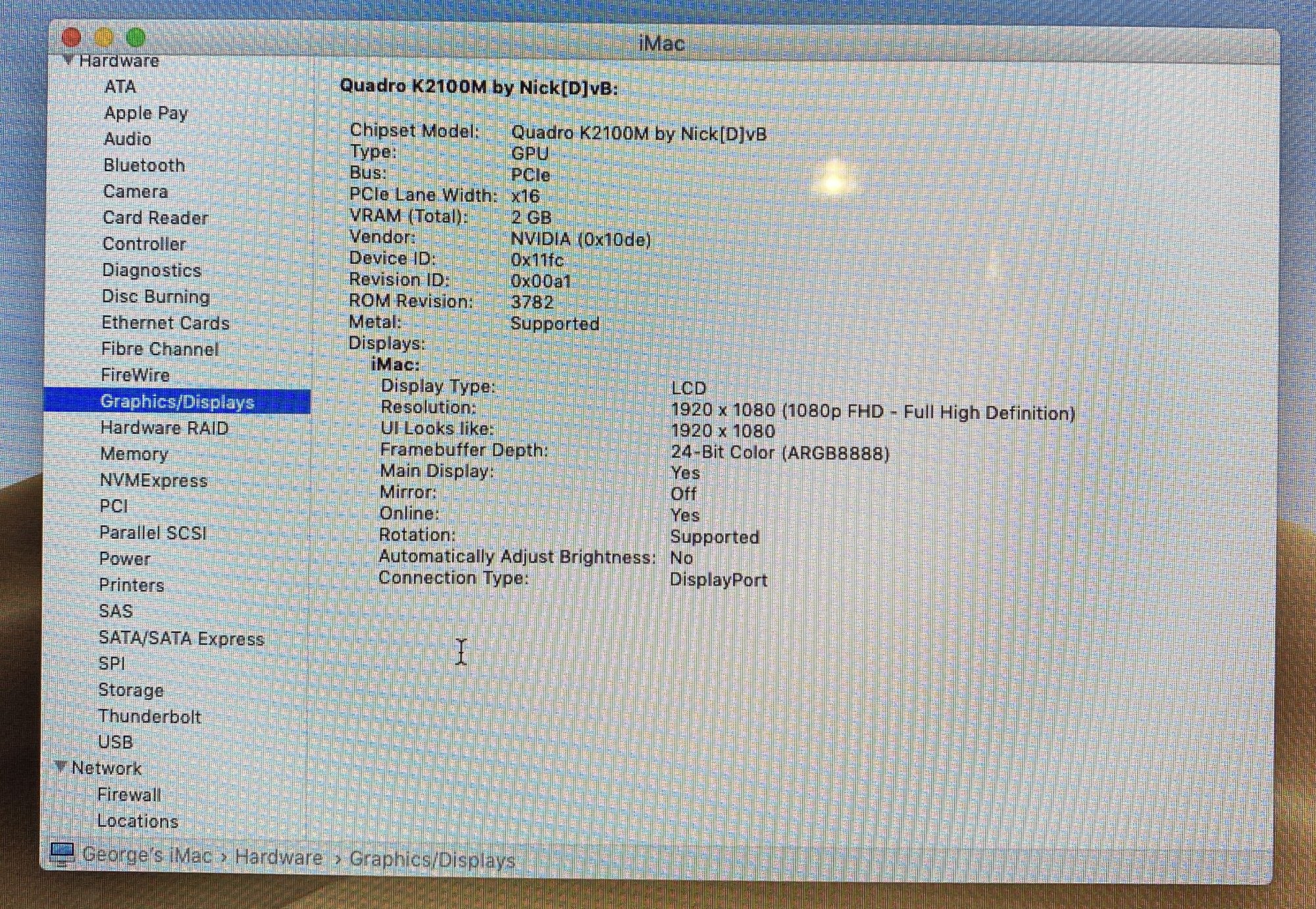Image resolution: width=1316 pixels, height=909 pixels.
Task: Click the Rotation value 'Supported'
Action: [x=715, y=537]
